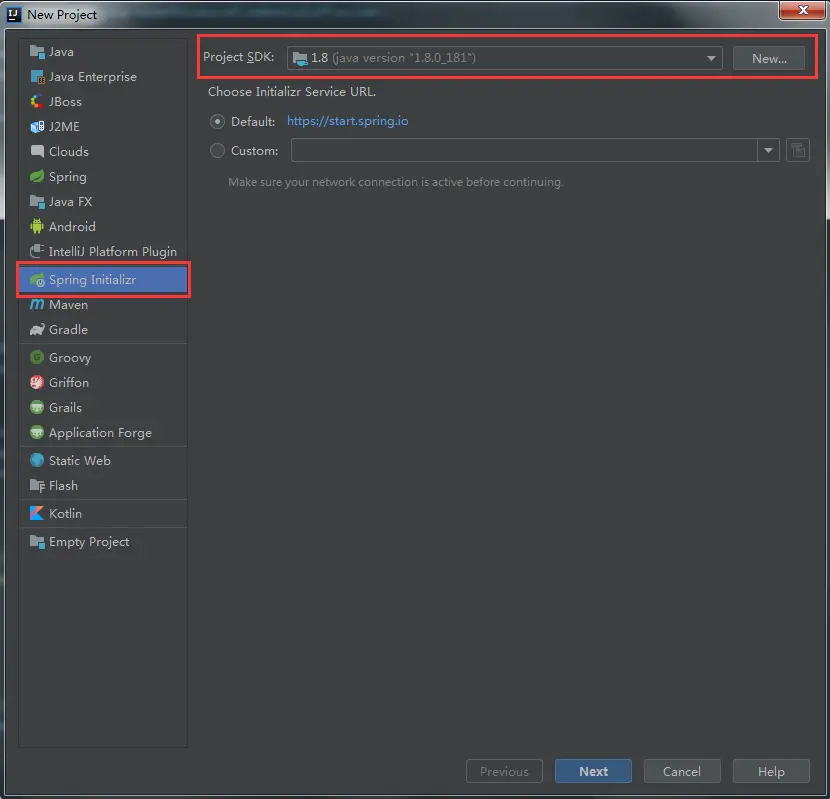Expand the Custom URL dropdown arrow

[x=768, y=150]
